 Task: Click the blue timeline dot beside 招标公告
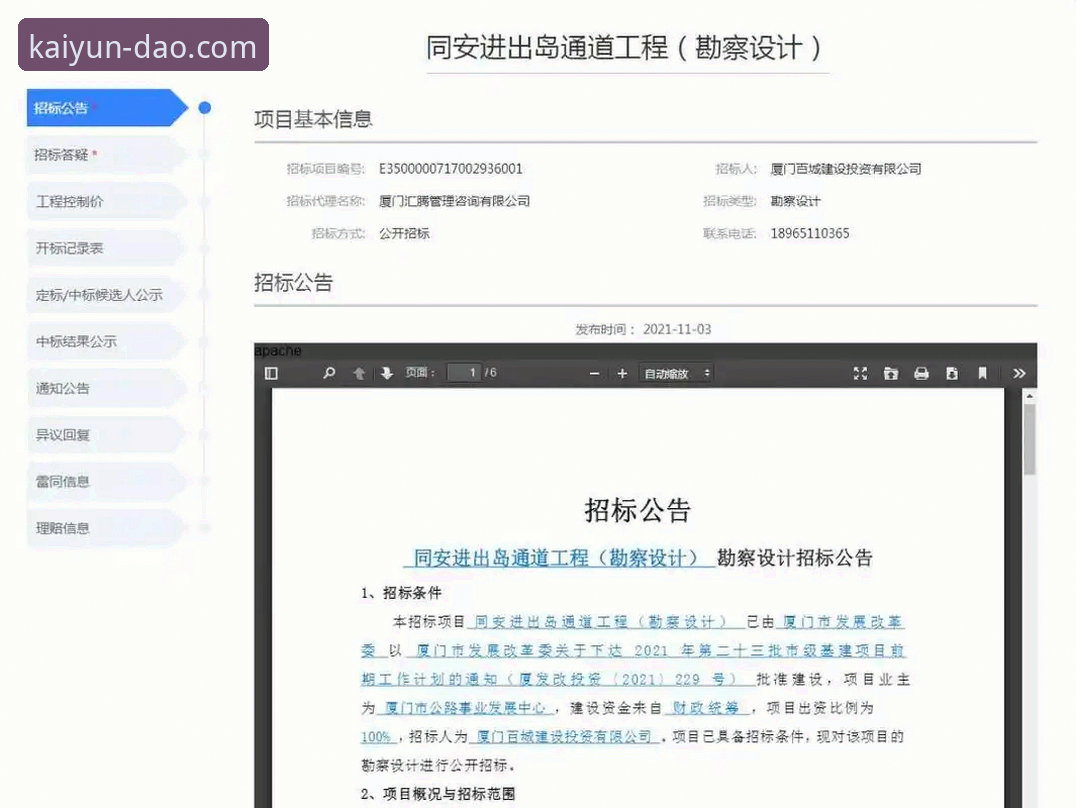tap(204, 108)
